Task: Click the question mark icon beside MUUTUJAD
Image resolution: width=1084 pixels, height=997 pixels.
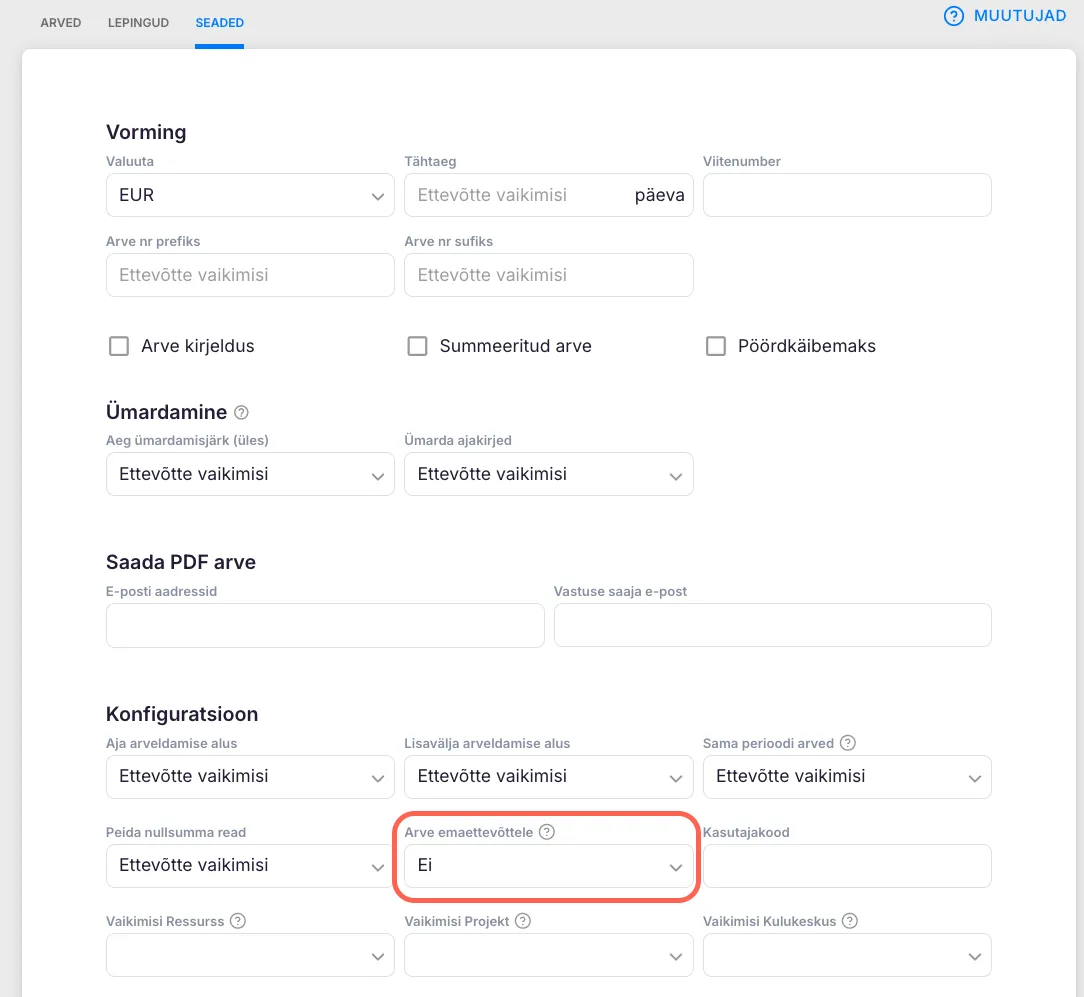Action: 954,16
